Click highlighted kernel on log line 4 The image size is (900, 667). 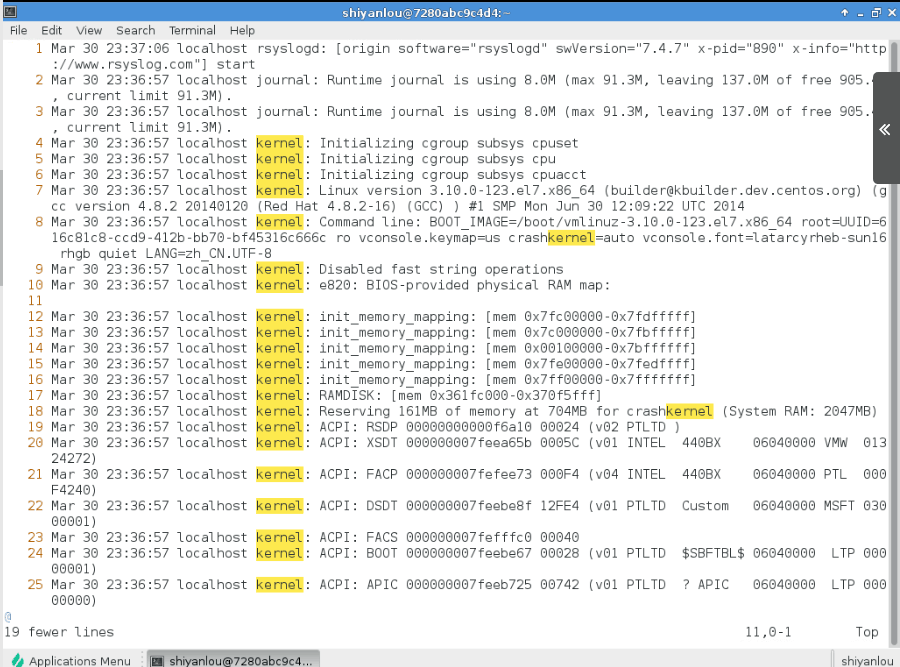click(279, 143)
